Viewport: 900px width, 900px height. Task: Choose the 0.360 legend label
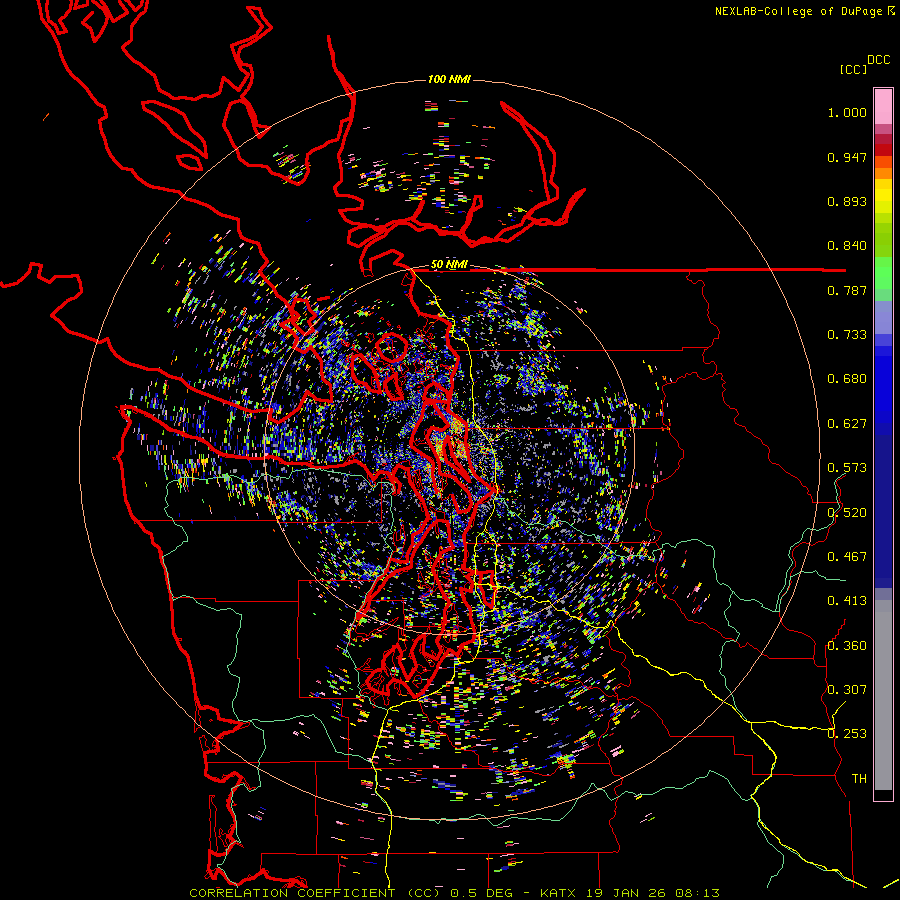pos(847,646)
